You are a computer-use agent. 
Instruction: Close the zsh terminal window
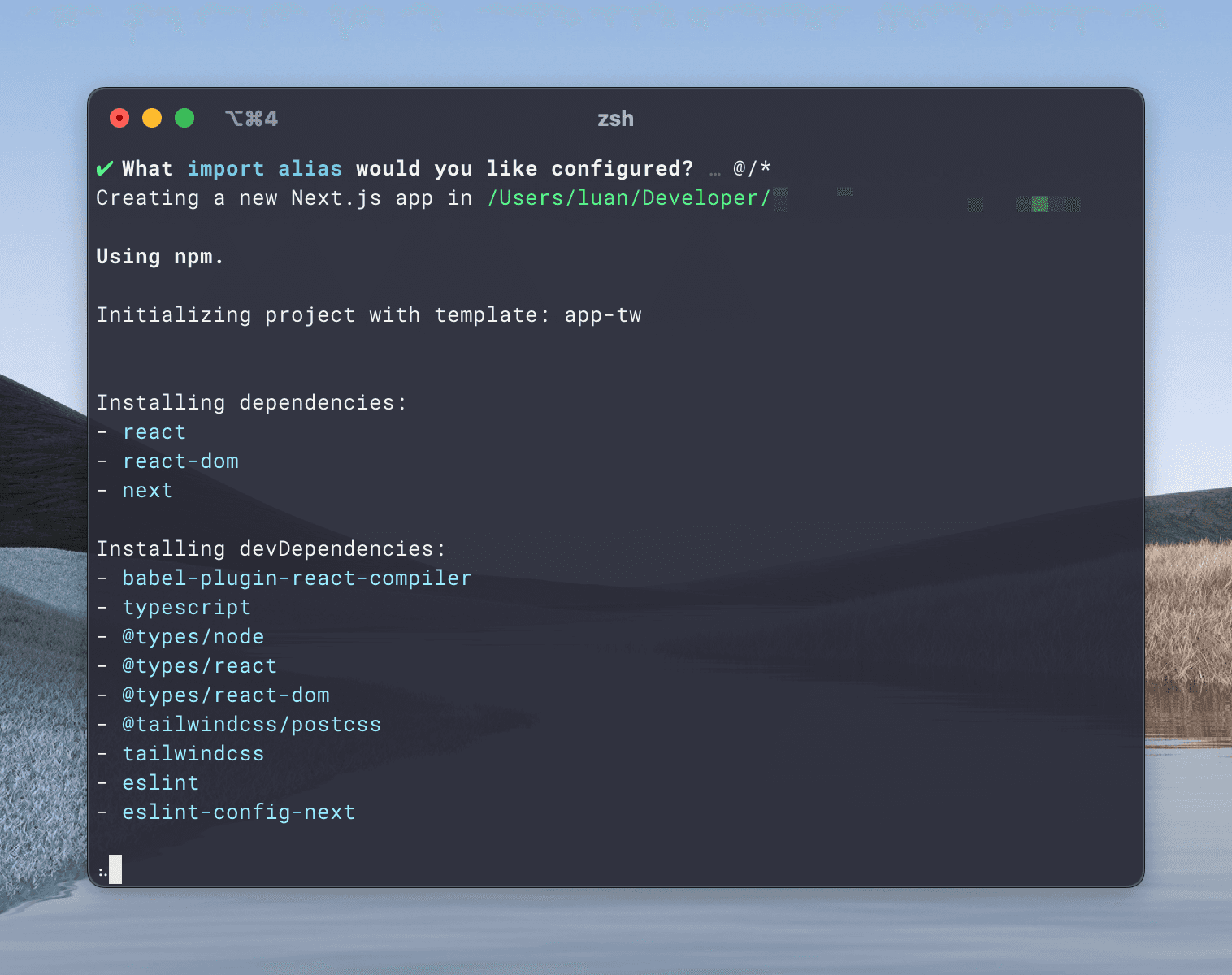(x=119, y=119)
